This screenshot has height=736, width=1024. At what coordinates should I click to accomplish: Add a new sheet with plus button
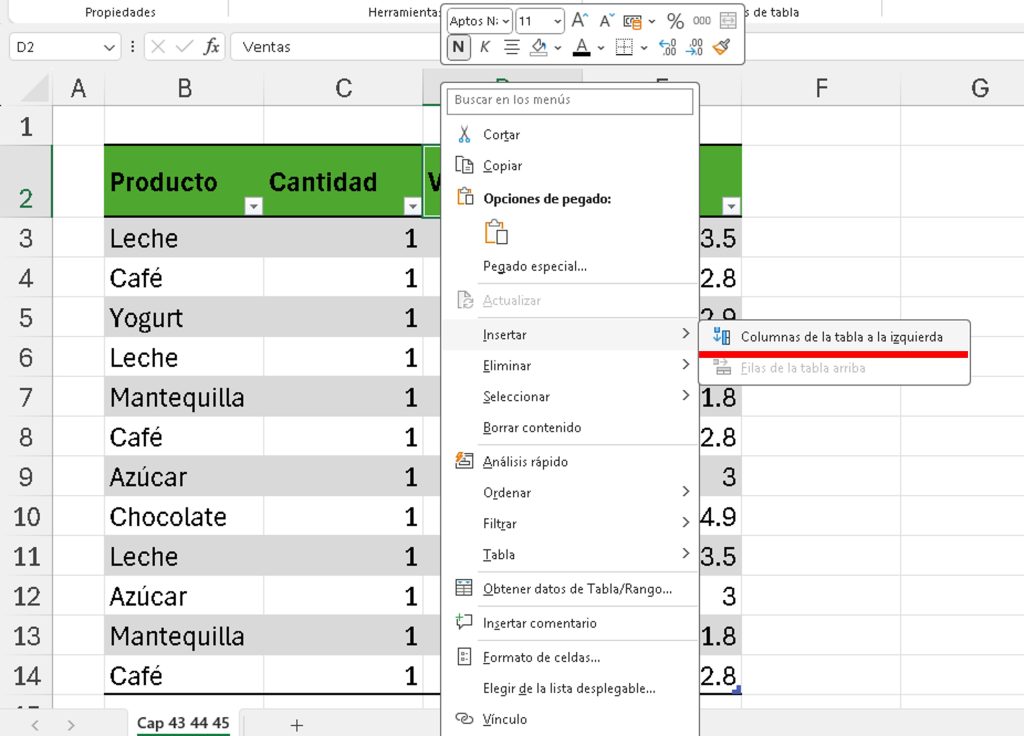click(296, 725)
